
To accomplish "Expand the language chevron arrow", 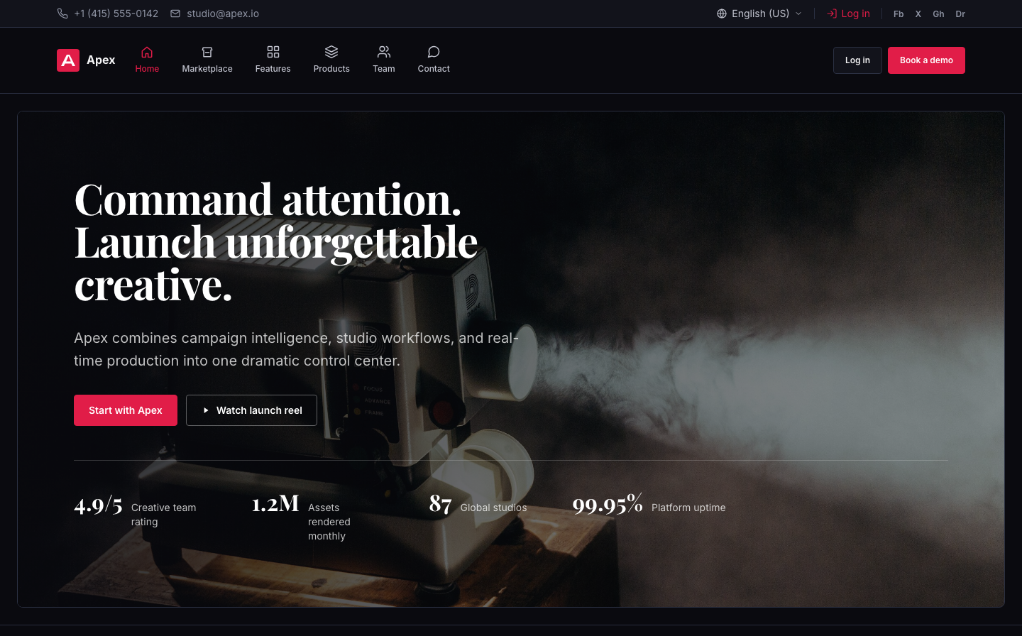I will tap(798, 14).
